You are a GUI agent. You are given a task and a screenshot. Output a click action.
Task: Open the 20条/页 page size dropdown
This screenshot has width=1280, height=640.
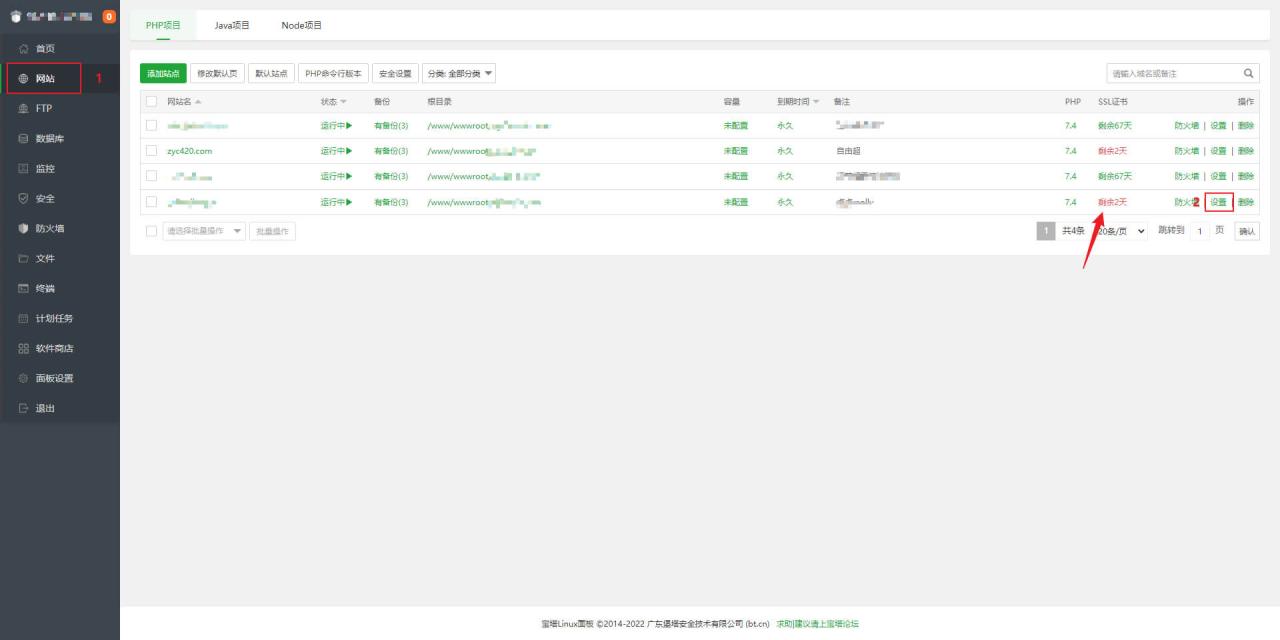(x=1121, y=231)
